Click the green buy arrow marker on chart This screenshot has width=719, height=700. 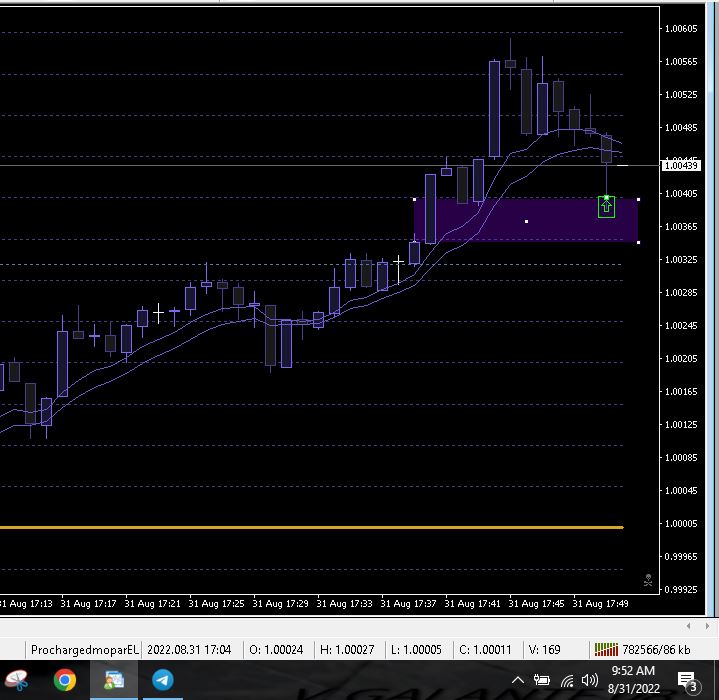tap(606, 207)
